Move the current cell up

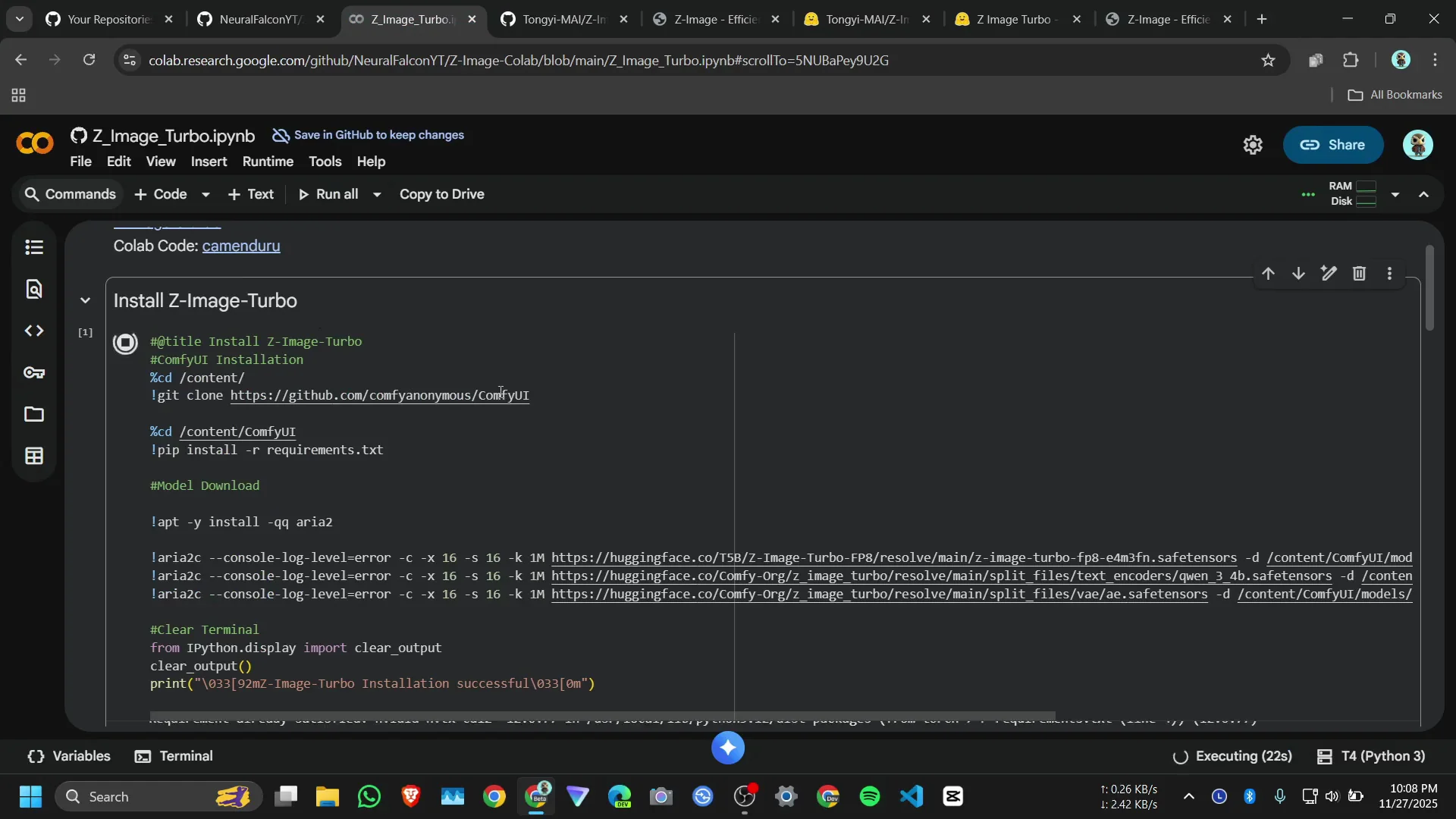1269,273
